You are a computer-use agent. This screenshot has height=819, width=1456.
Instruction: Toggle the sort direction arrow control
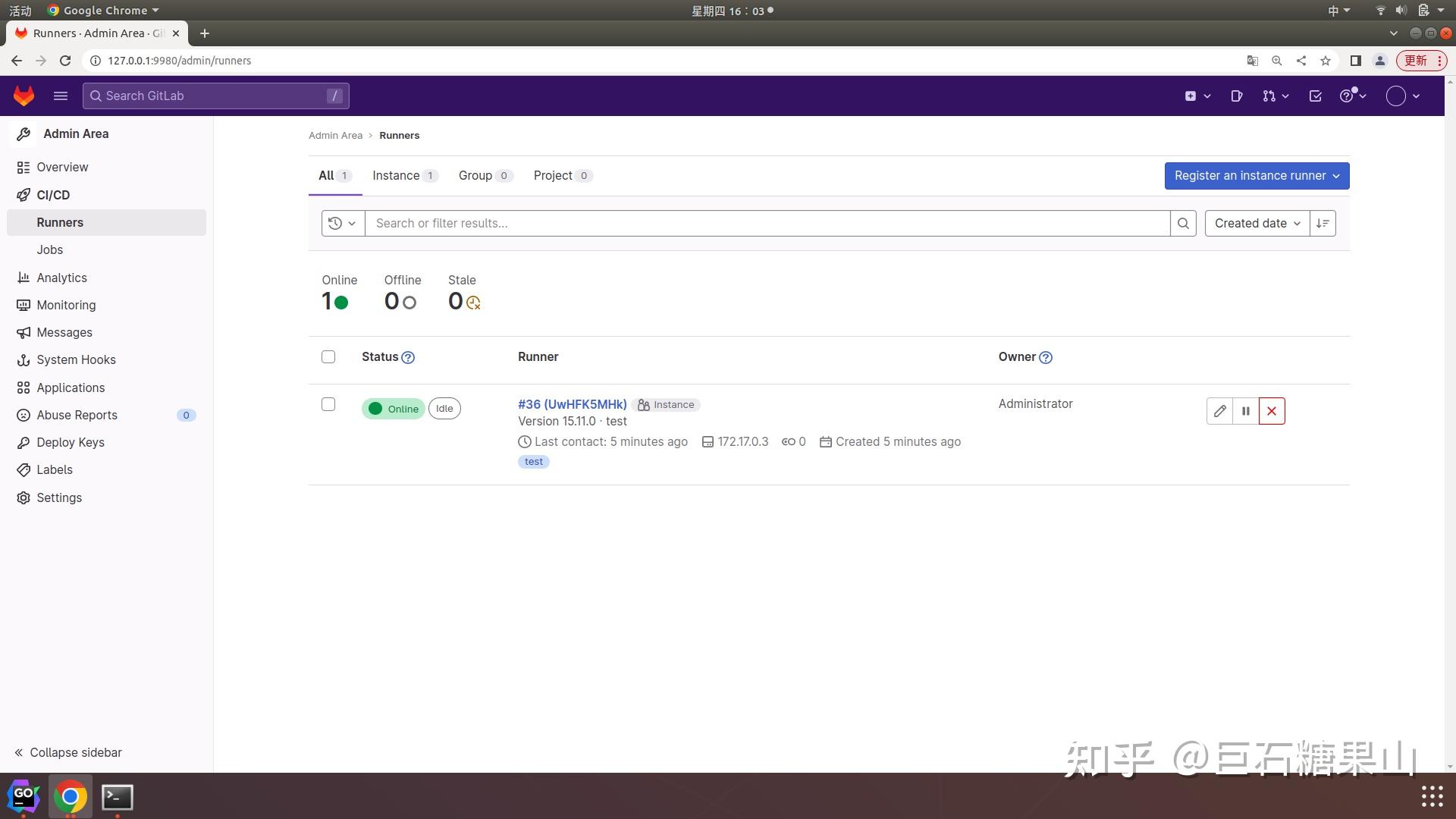point(1323,223)
